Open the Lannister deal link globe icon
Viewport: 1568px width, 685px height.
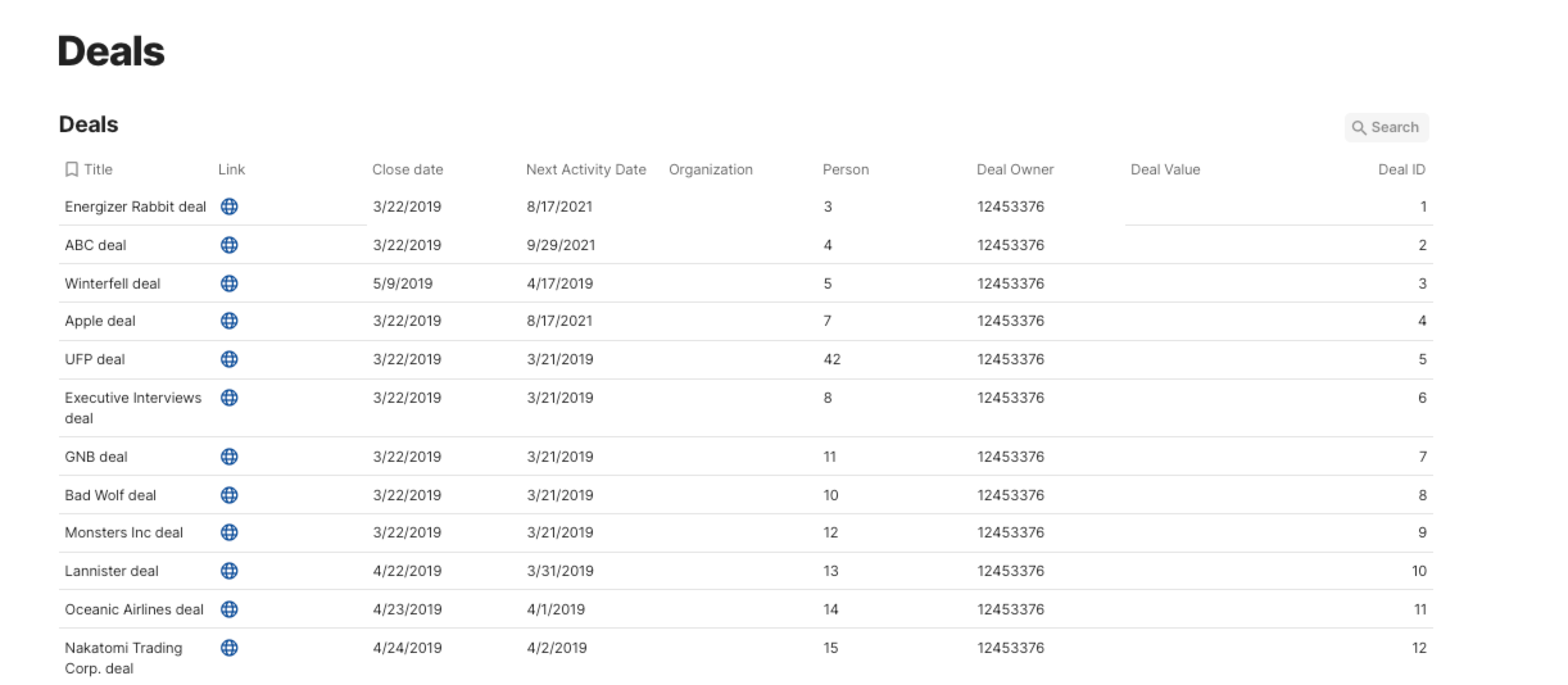[x=229, y=571]
